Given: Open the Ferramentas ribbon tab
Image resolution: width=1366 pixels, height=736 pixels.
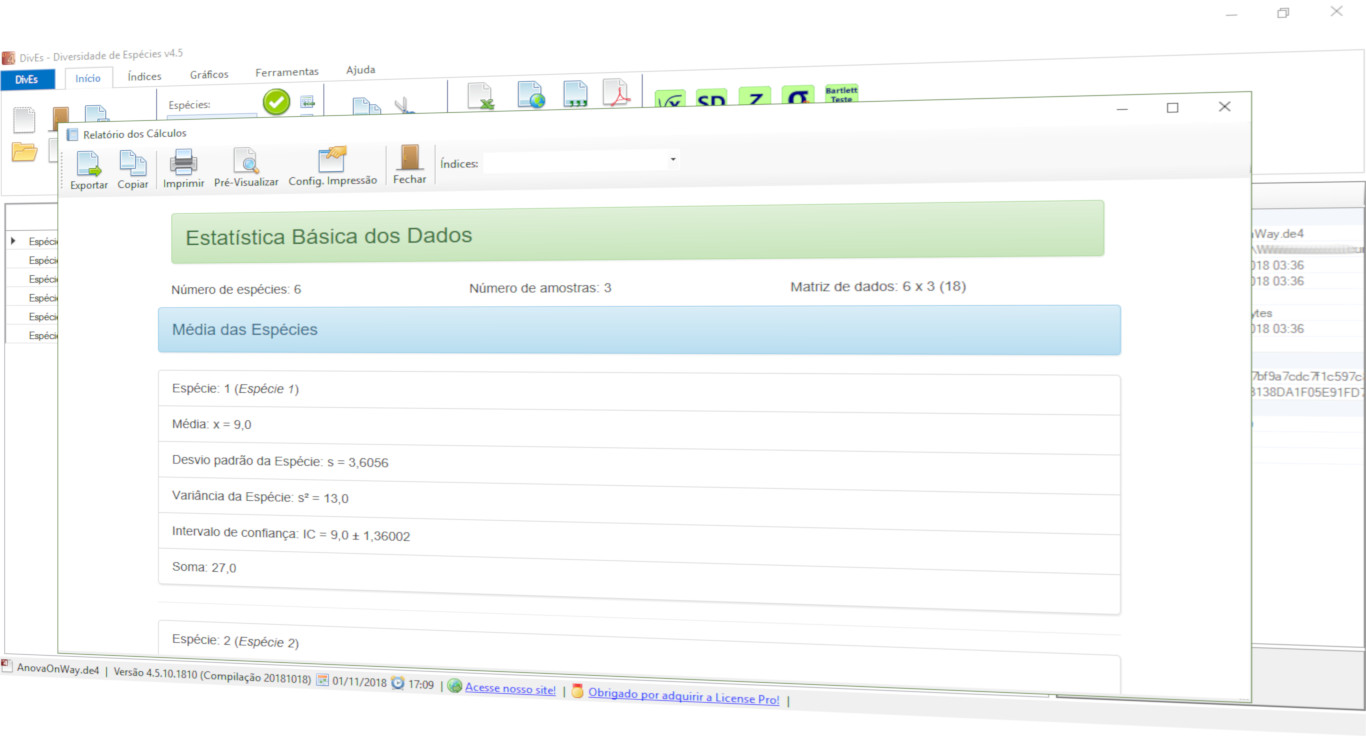Looking at the screenshot, I should point(287,72).
